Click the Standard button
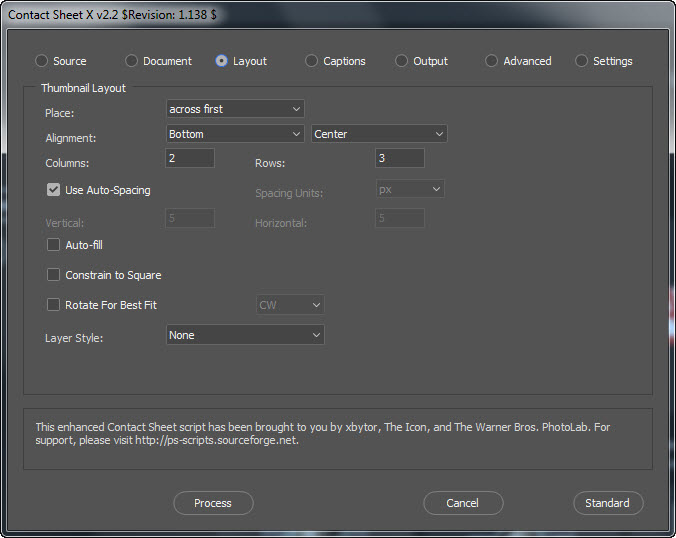Image resolution: width=676 pixels, height=538 pixels. tap(608, 503)
